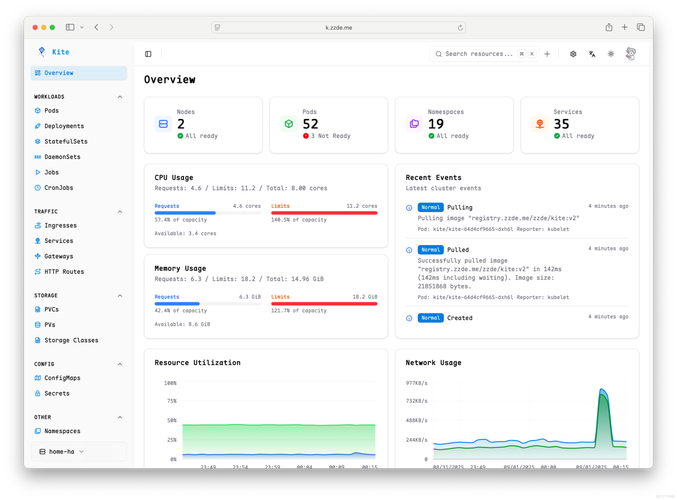Click the Kite logo icon
The image size is (677, 500).
point(42,52)
